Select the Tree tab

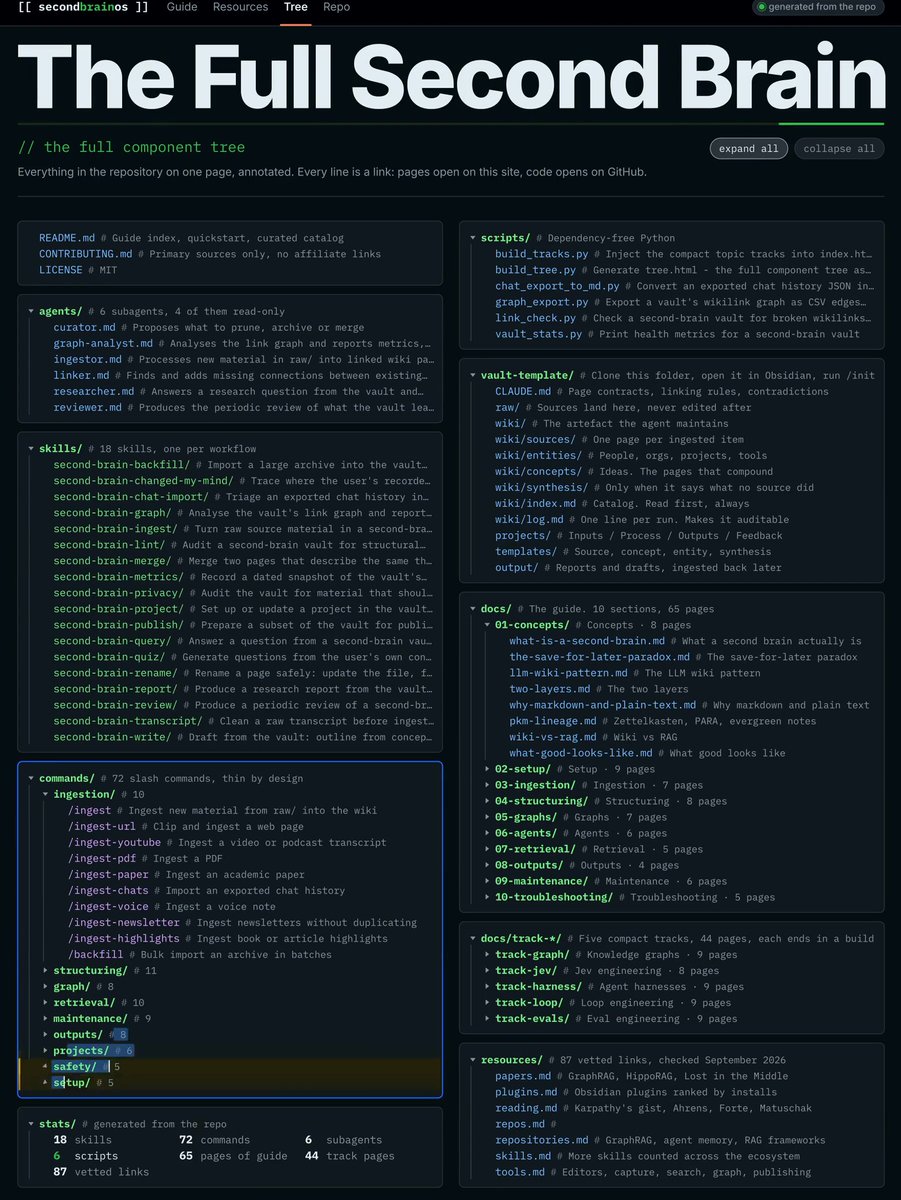coord(295,7)
